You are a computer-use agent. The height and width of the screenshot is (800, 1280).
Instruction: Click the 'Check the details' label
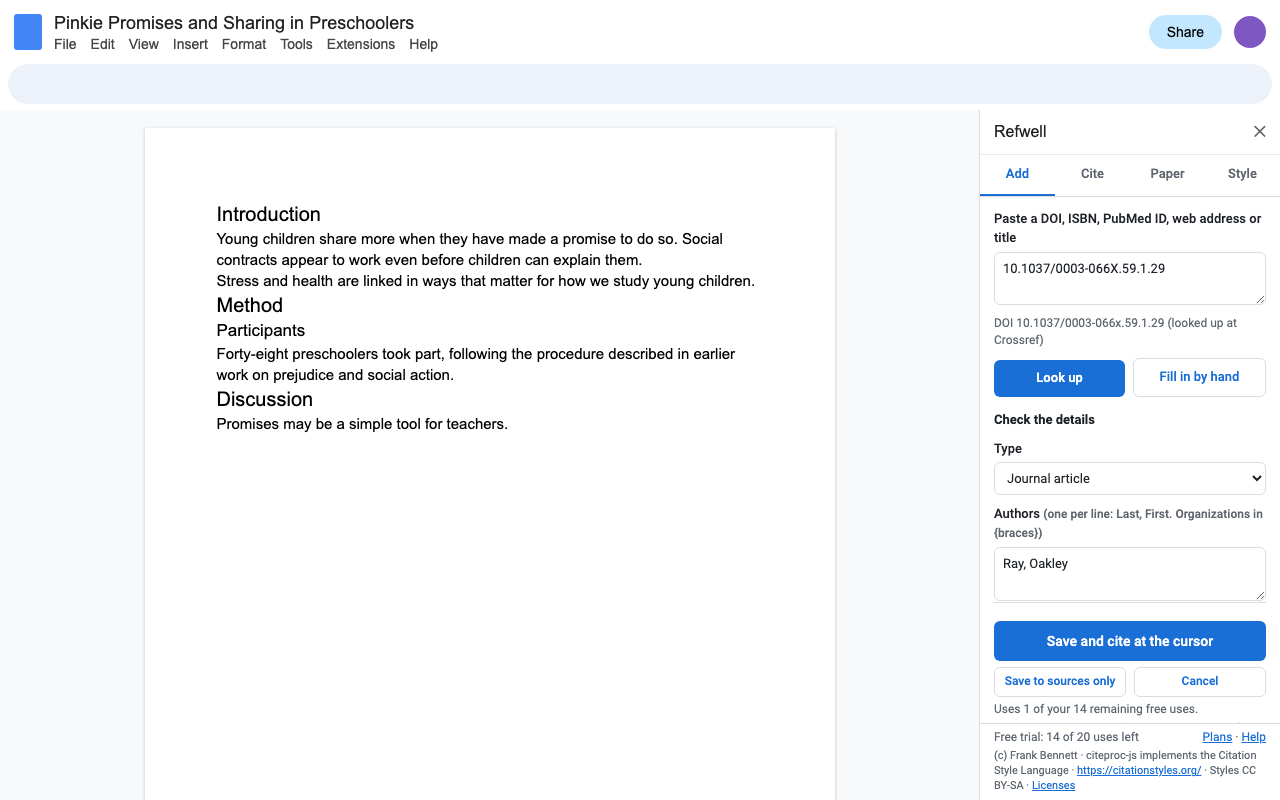(1044, 419)
